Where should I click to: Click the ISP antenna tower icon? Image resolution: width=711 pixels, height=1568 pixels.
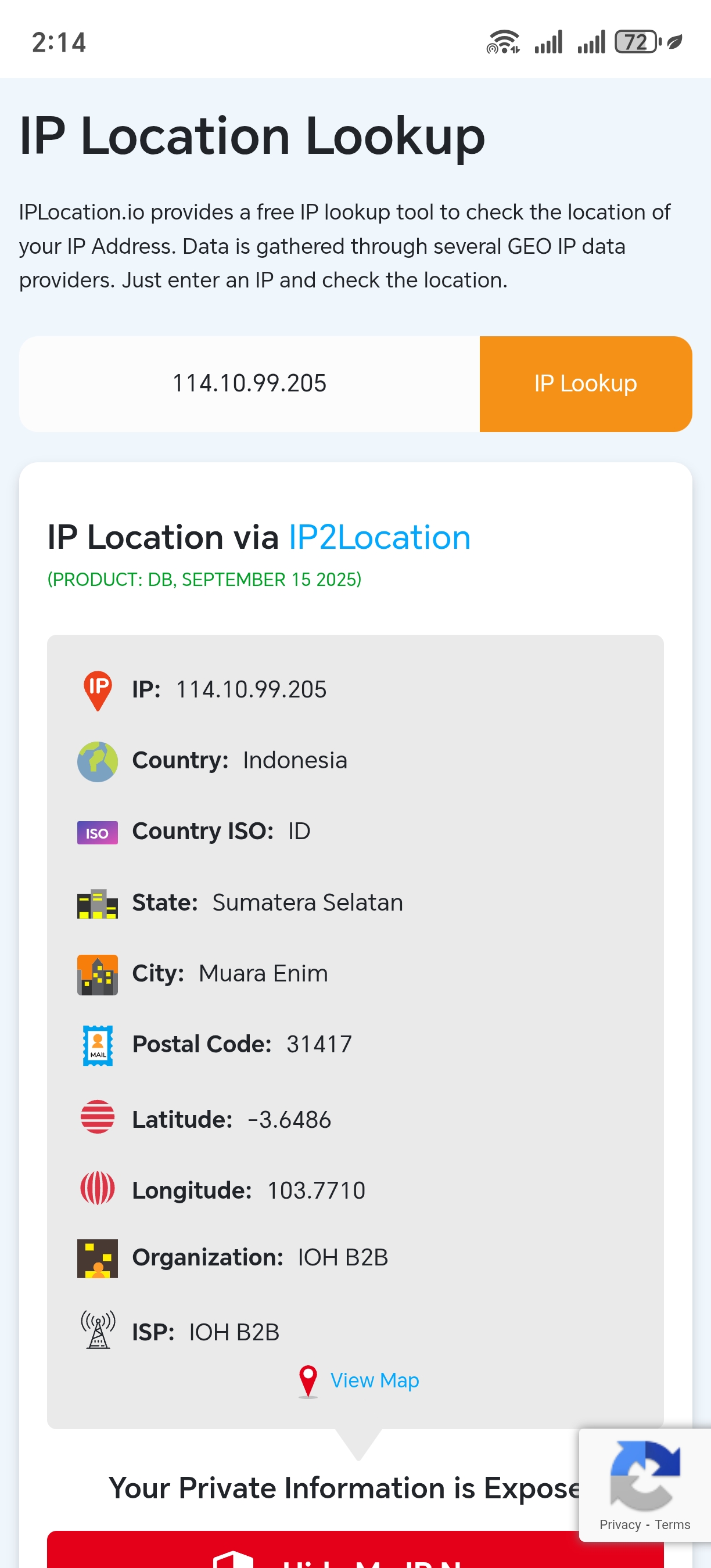[98, 1330]
